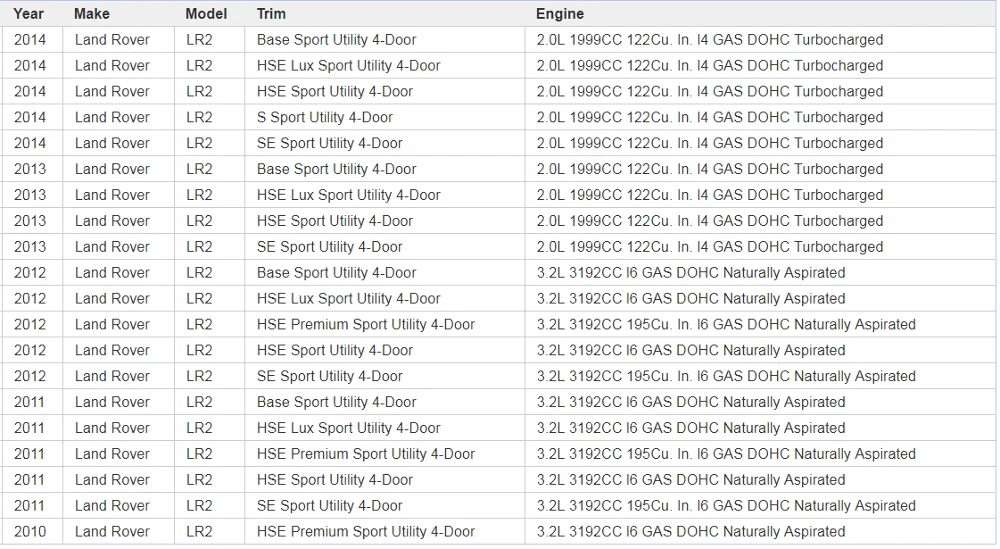The width and height of the screenshot is (1000, 549).
Task: Select the 2010 HSE Premium Sport Utility trim cell
Action: (x=365, y=532)
